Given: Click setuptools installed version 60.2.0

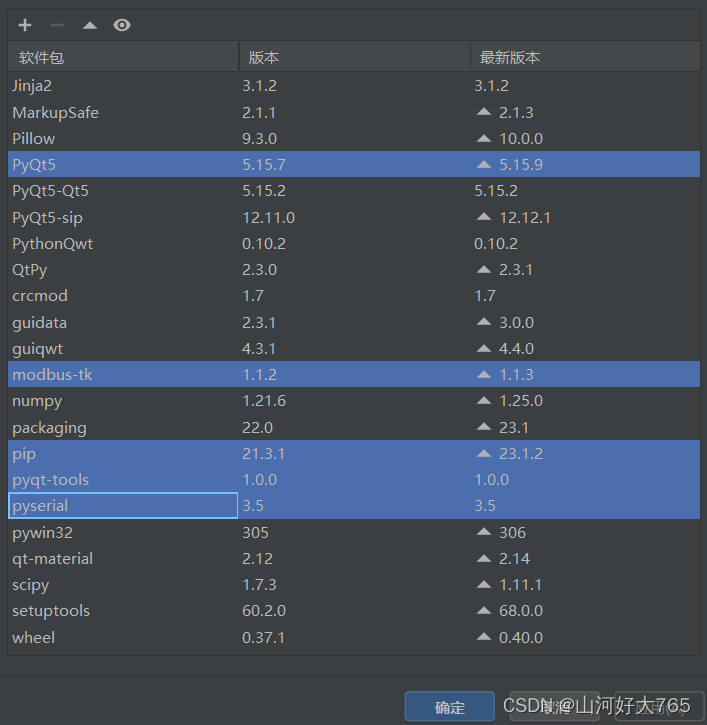Looking at the screenshot, I should [264, 610].
